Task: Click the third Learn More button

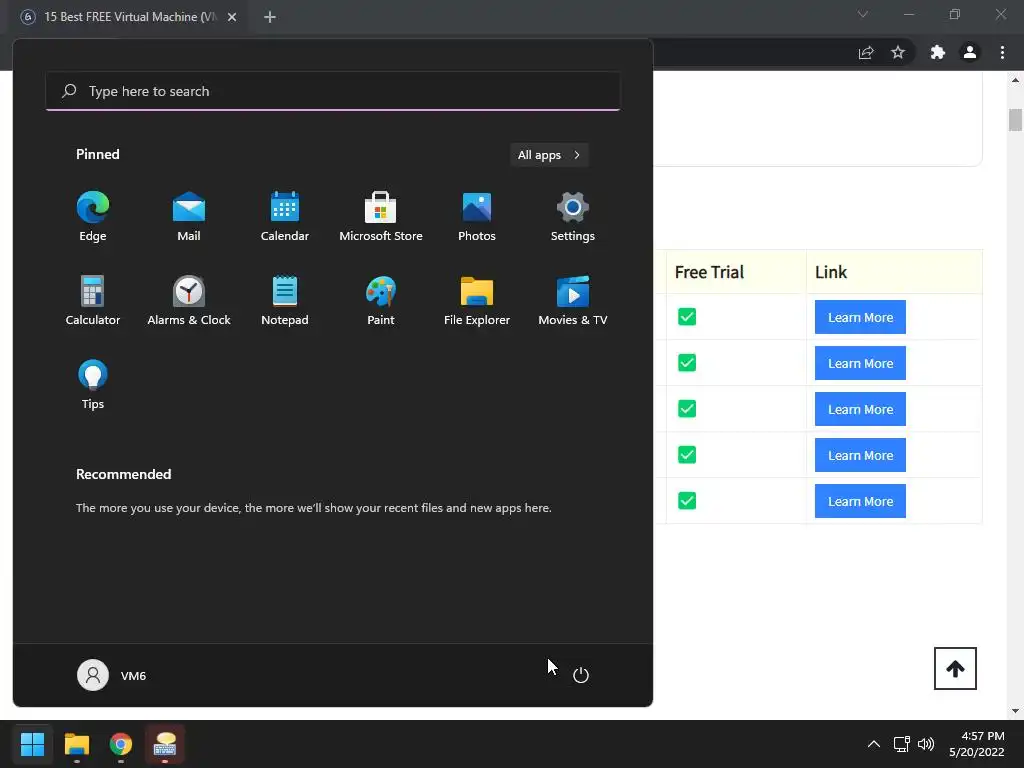Action: (860, 409)
